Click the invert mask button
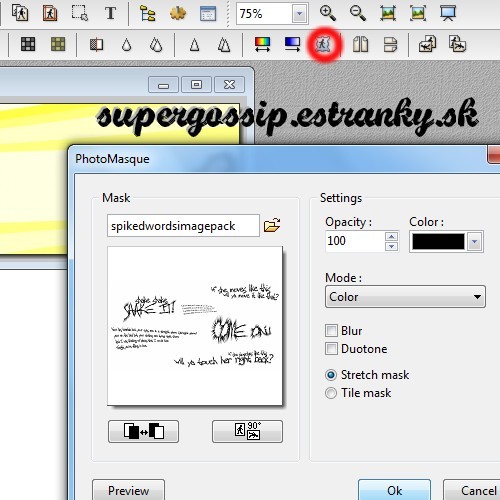 [143, 431]
